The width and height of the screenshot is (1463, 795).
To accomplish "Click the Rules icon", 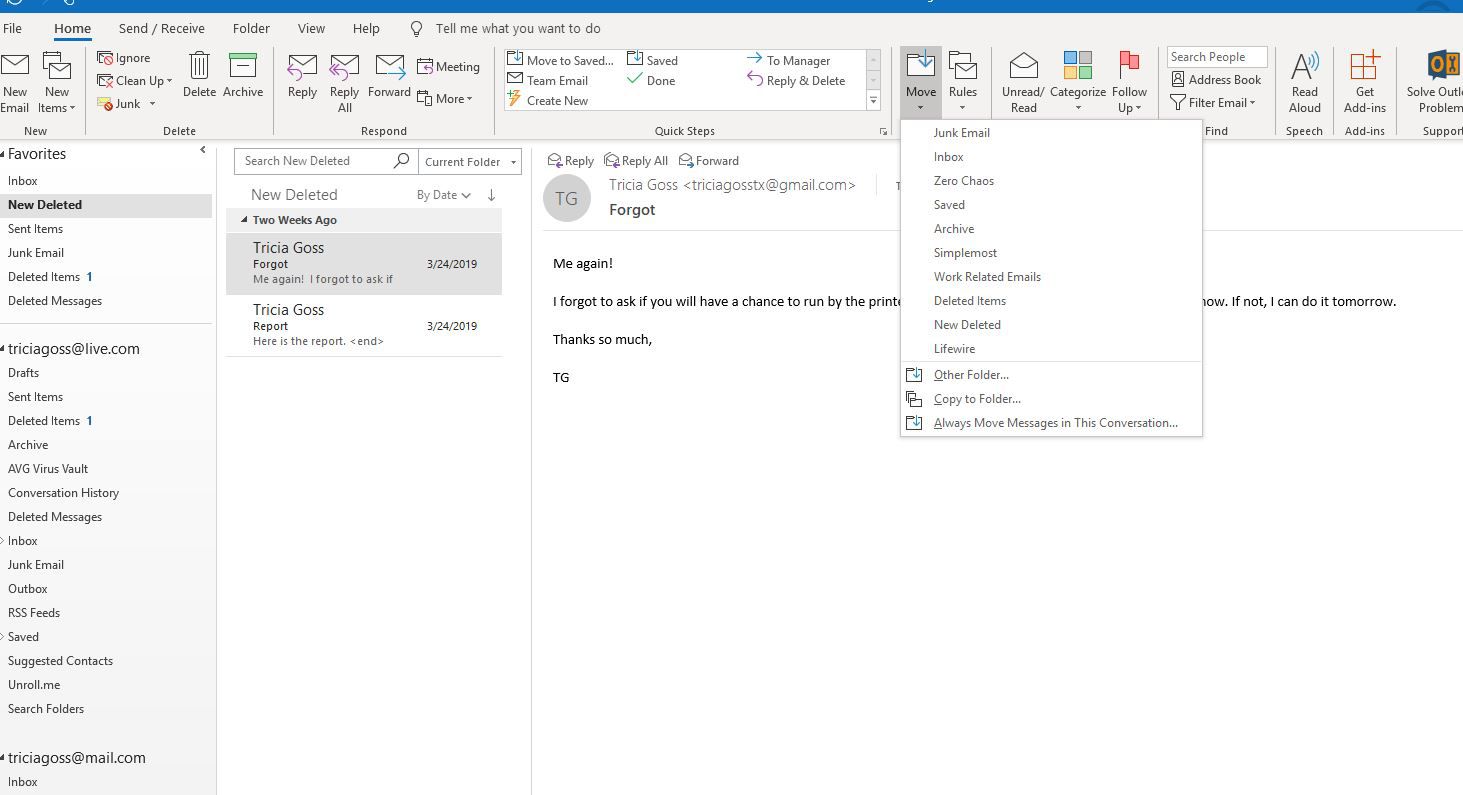I will click(962, 66).
